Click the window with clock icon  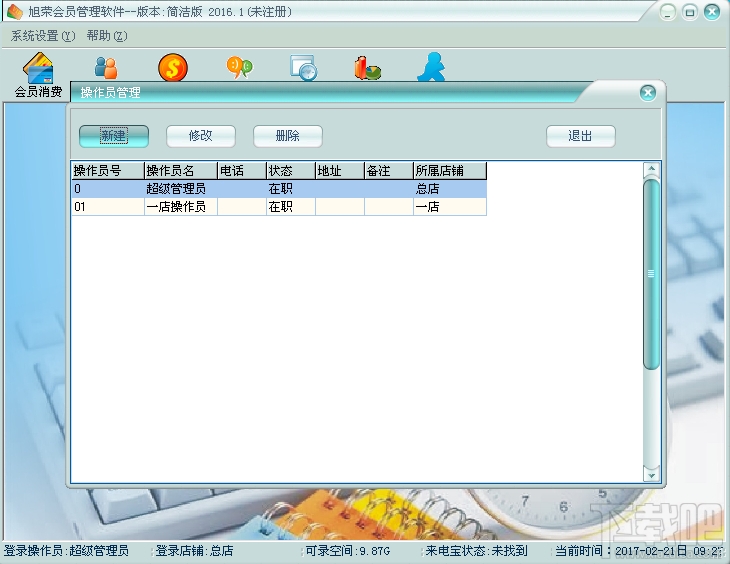click(x=304, y=68)
